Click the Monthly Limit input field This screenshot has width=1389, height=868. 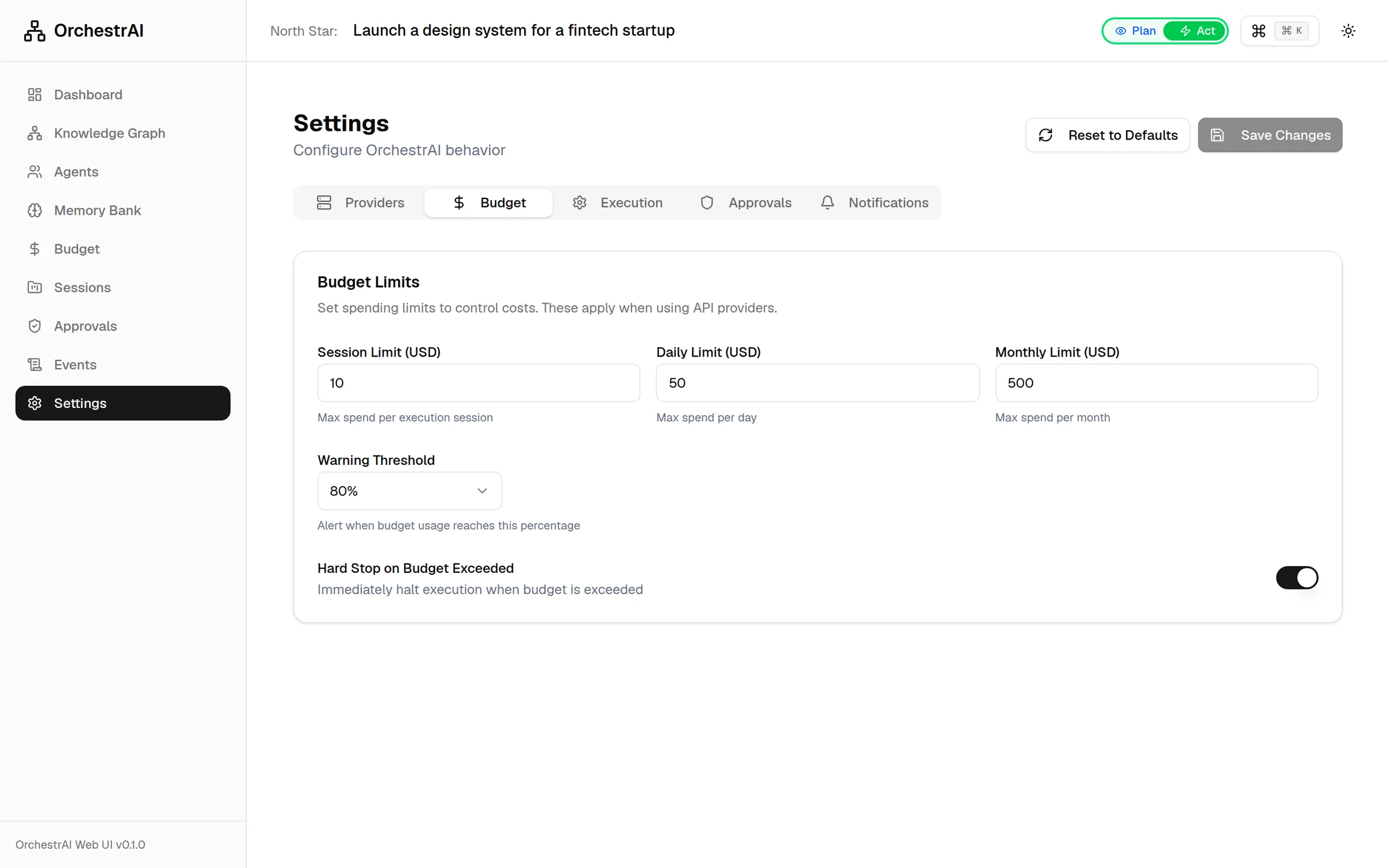(1156, 382)
